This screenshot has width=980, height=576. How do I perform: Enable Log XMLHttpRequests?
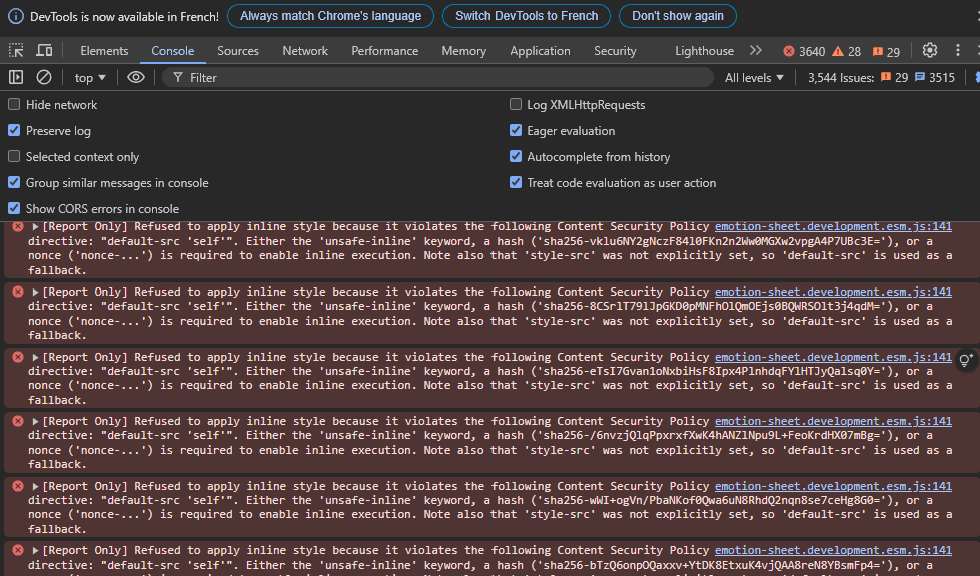(x=516, y=104)
